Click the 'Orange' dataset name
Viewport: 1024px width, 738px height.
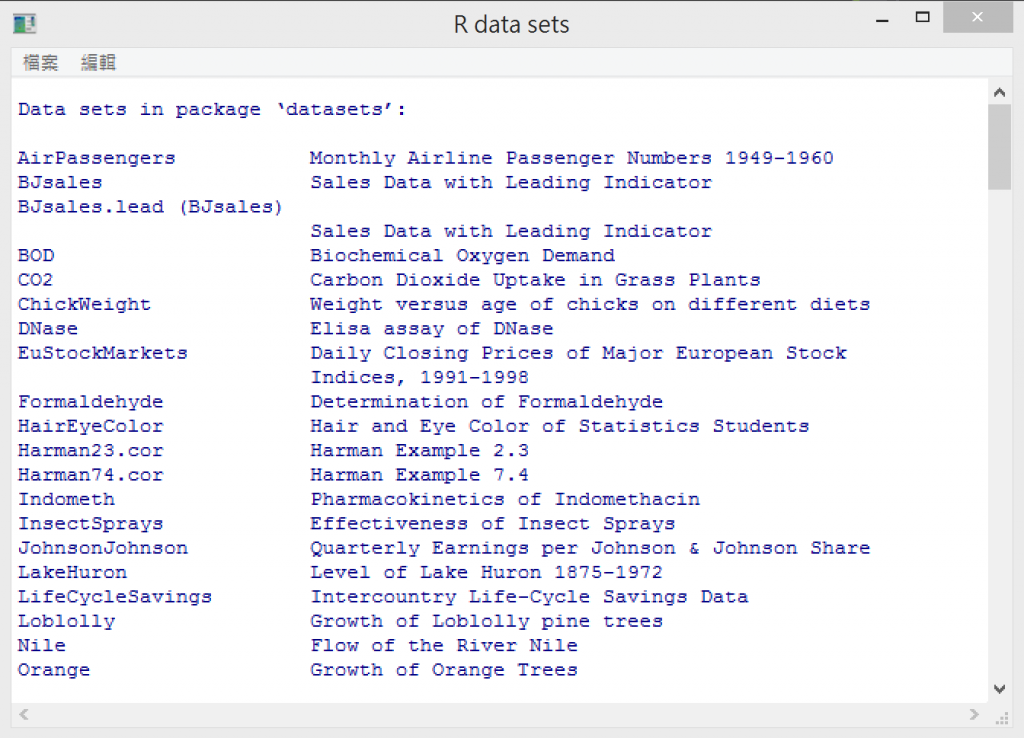[54, 670]
